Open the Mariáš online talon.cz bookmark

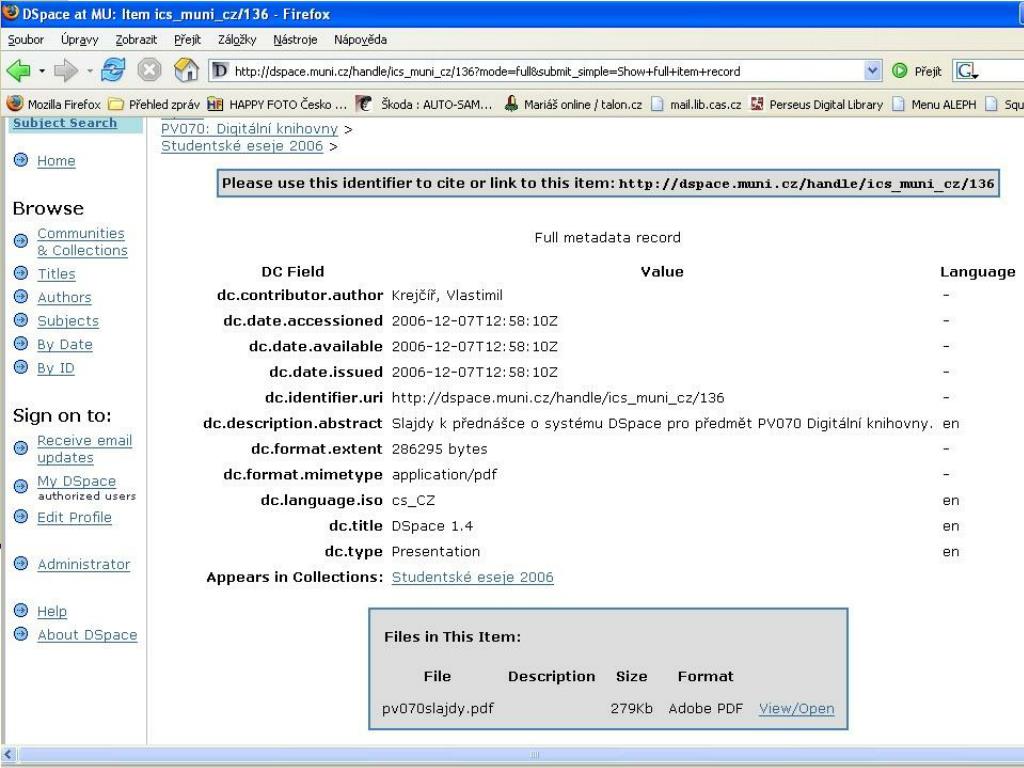coord(573,104)
